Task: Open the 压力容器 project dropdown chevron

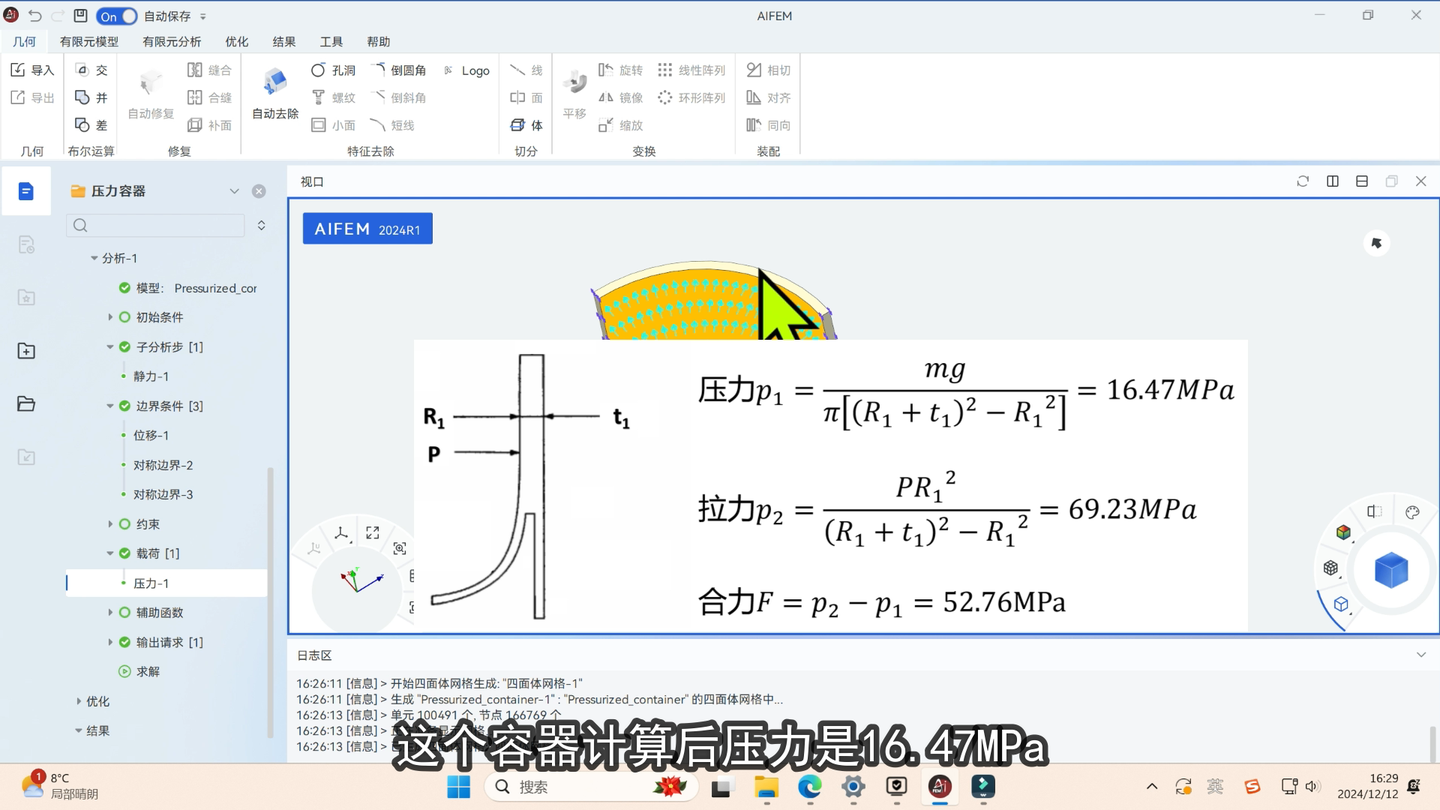Action: (234, 191)
